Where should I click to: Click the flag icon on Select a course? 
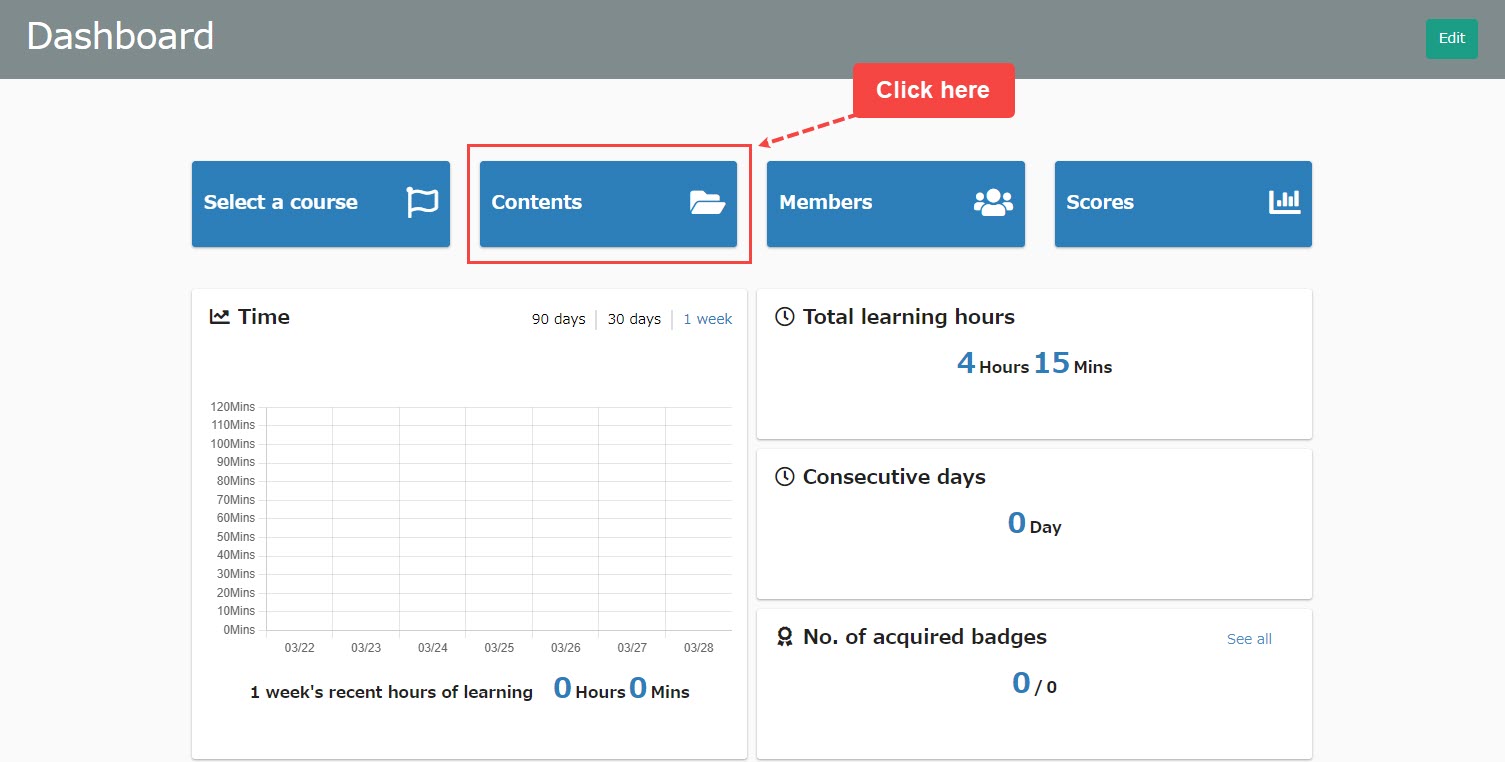(x=422, y=202)
